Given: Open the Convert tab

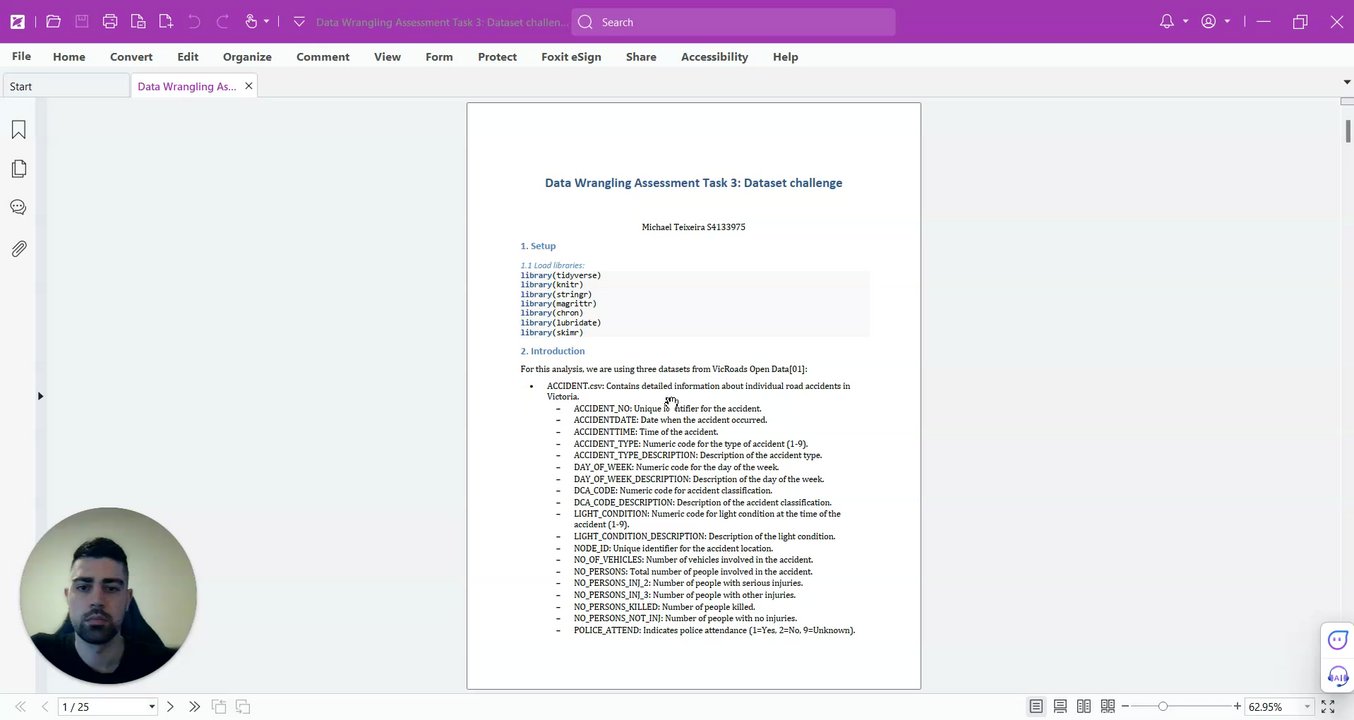Looking at the screenshot, I should [x=131, y=57].
